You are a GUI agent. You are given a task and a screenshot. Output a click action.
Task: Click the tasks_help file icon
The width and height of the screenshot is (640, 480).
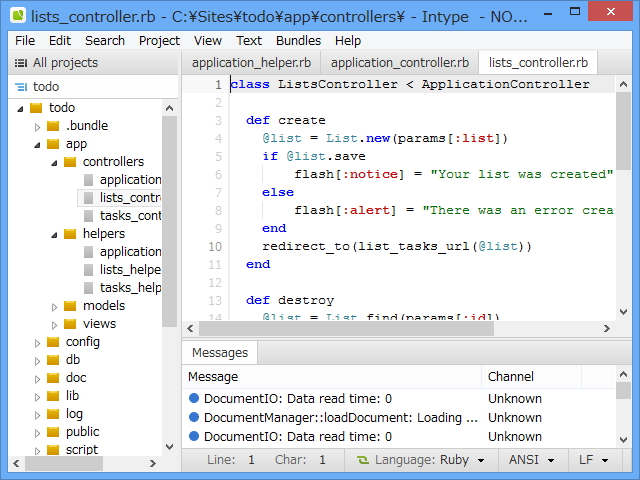(x=88, y=288)
